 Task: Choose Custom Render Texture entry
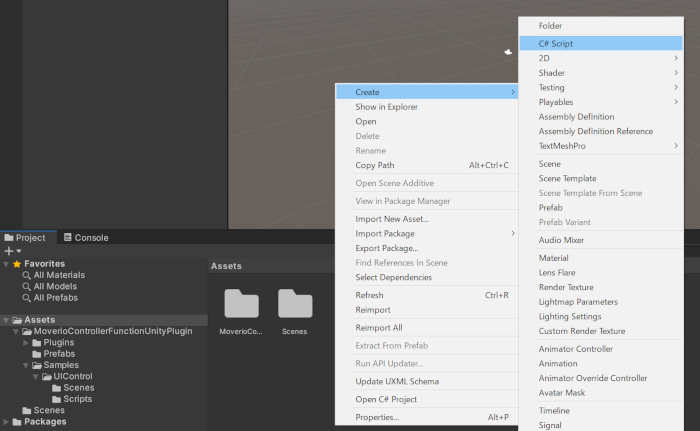(601, 331)
